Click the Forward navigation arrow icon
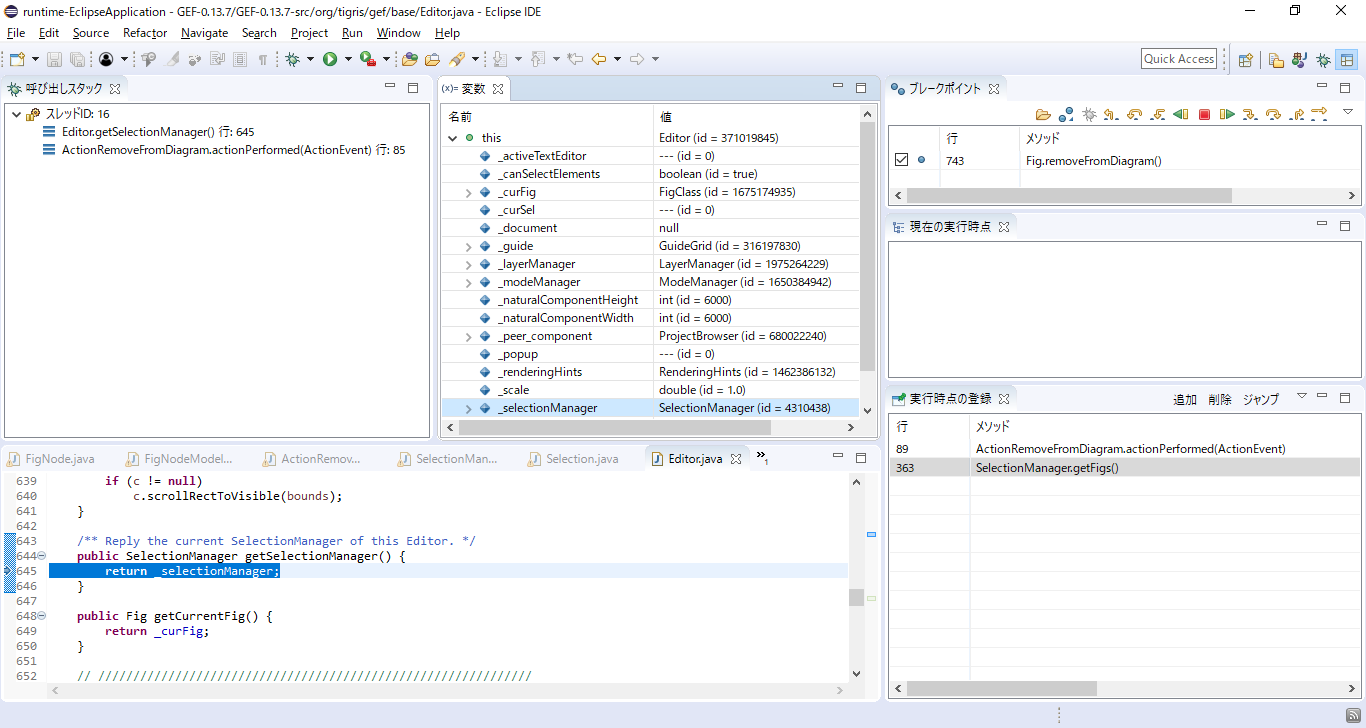Viewport: 1366px width, 728px height. click(637, 59)
